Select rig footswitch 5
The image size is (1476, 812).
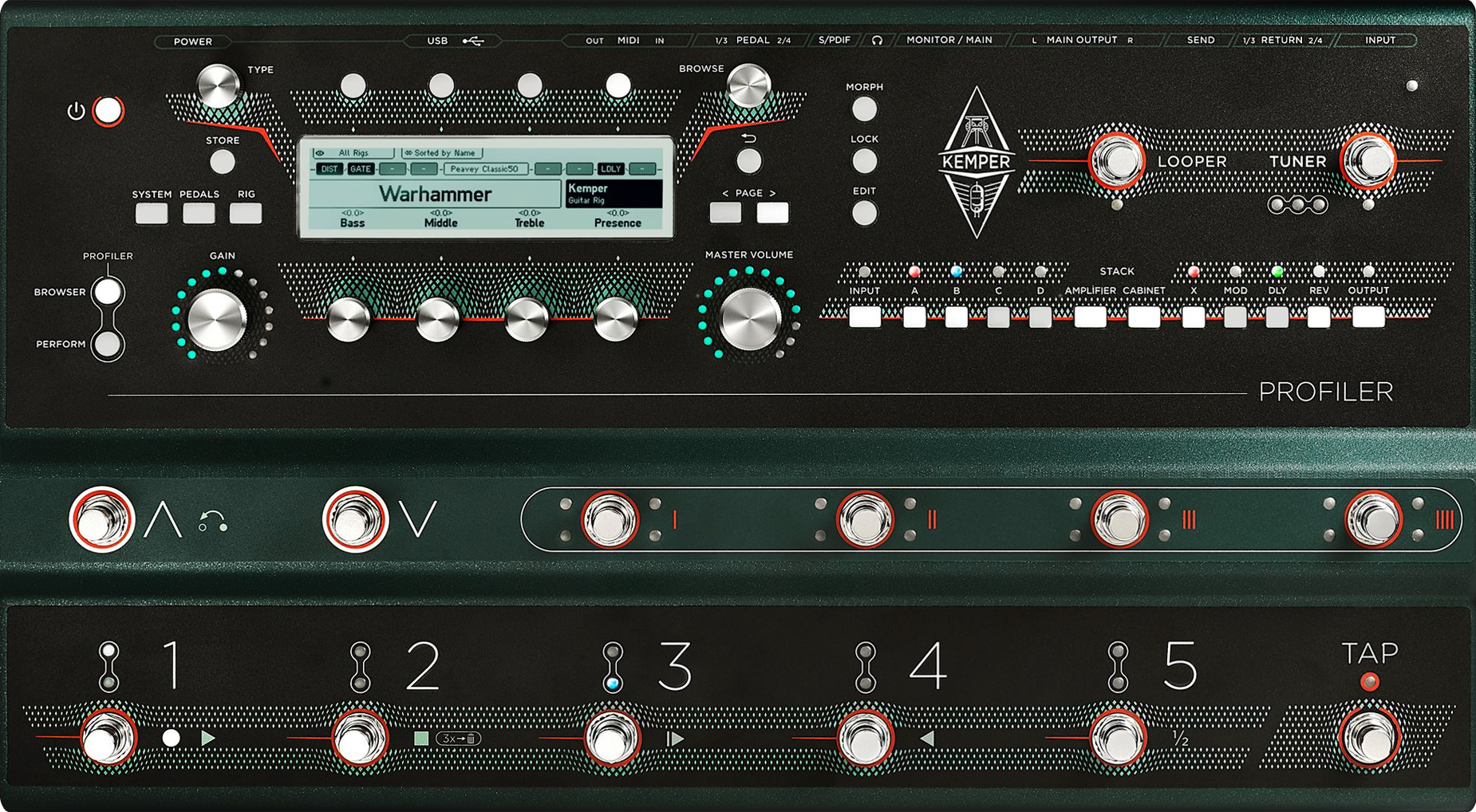(x=1118, y=738)
